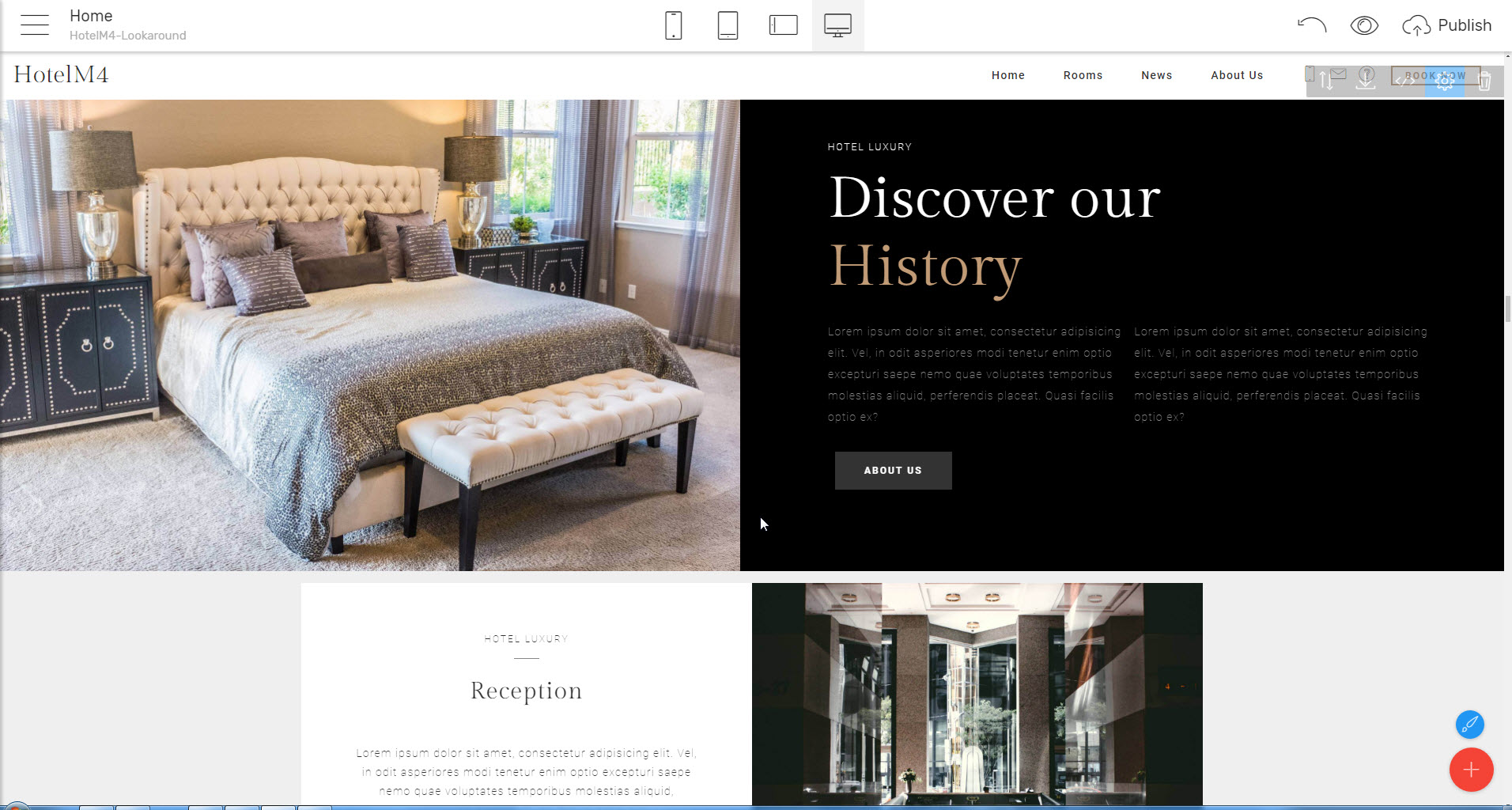The width and height of the screenshot is (1512, 810).
Task: Select the bedroom photo
Action: (370, 335)
